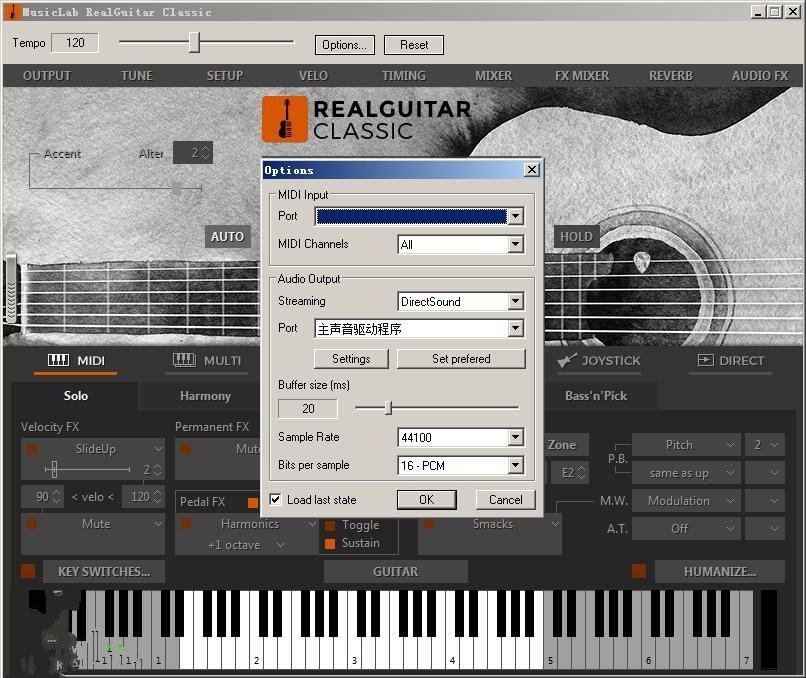Open the MIXER tab
806x678 pixels.
click(493, 76)
